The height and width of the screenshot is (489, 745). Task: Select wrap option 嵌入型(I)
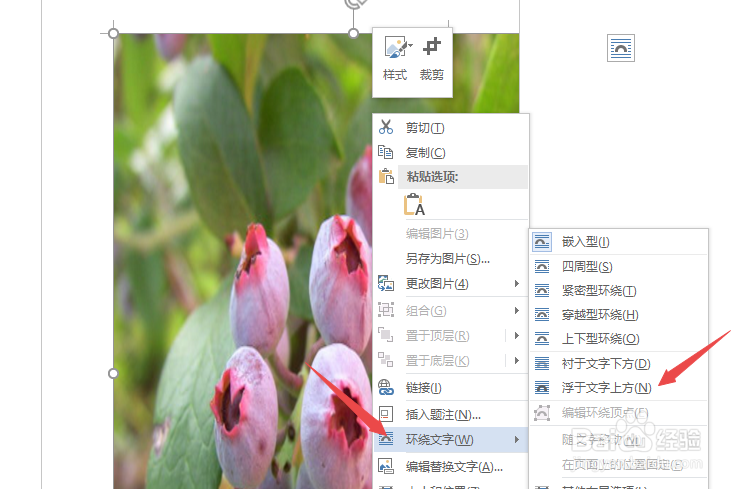click(x=619, y=242)
